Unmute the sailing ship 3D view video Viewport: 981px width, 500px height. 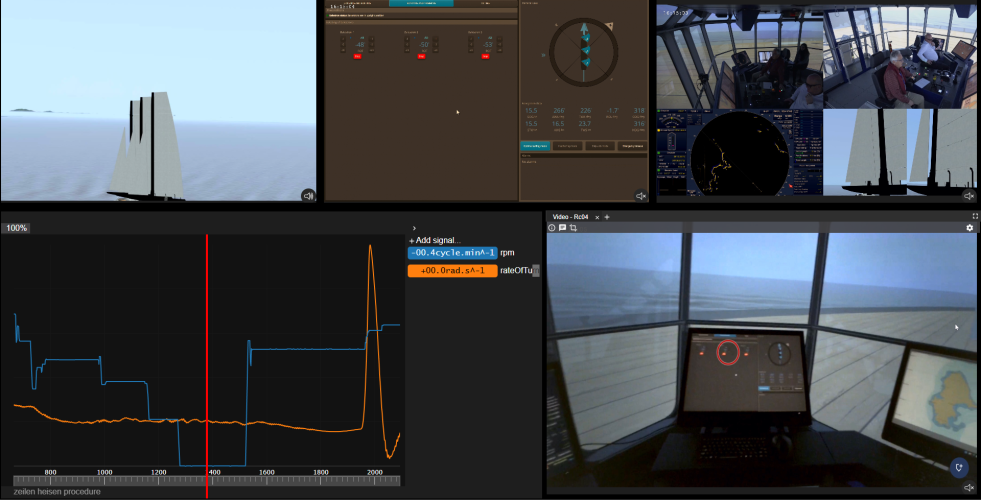(308, 196)
